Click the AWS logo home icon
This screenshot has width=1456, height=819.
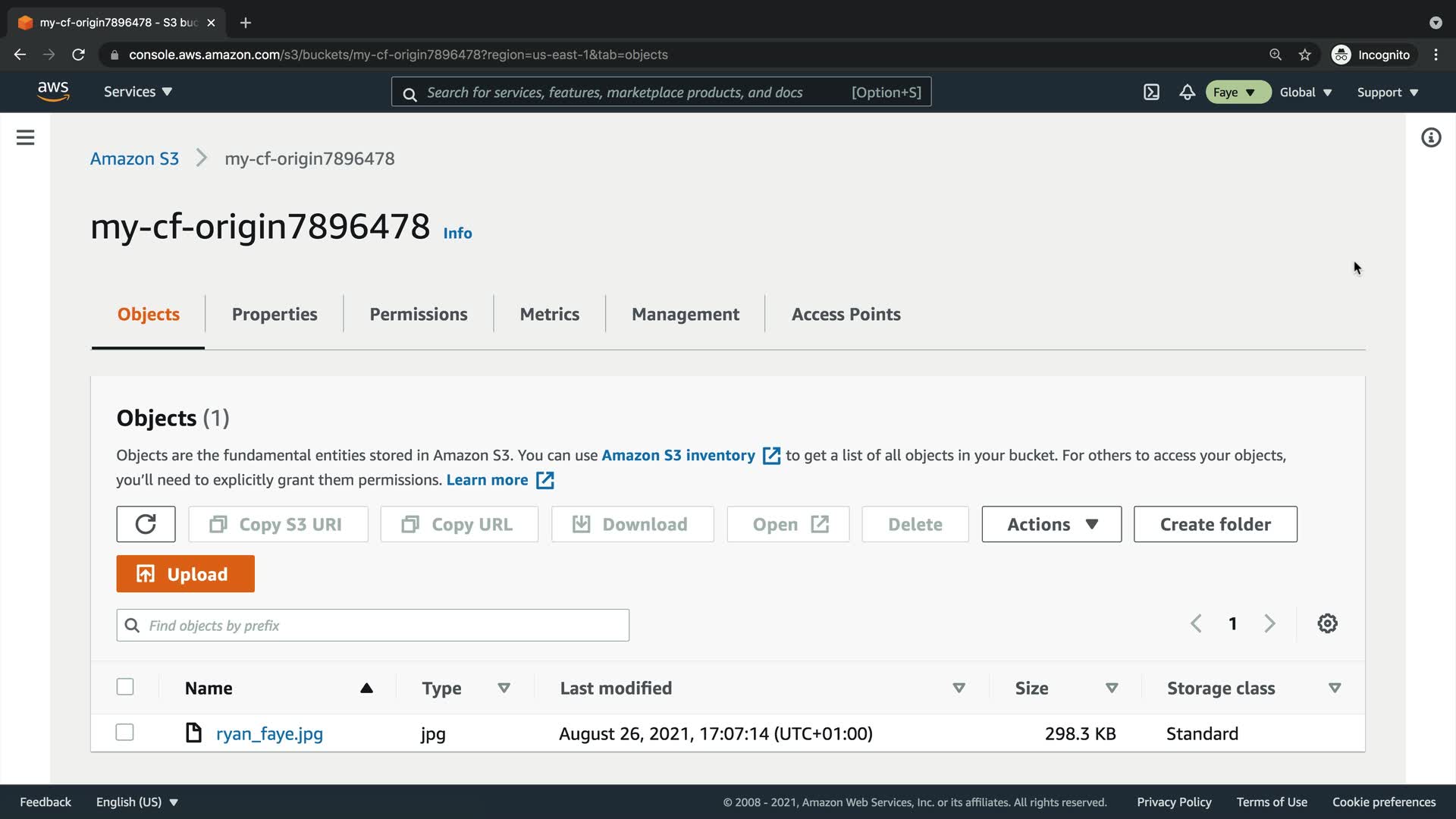click(x=53, y=91)
